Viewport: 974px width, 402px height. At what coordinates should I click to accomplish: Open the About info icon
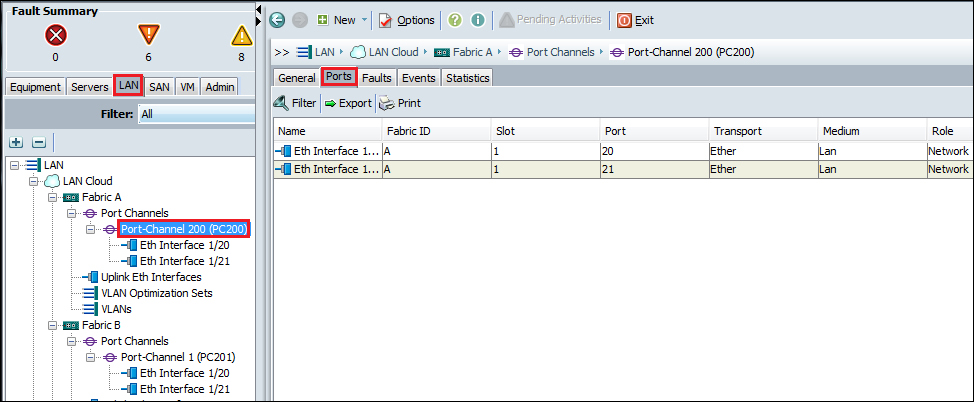click(x=477, y=20)
